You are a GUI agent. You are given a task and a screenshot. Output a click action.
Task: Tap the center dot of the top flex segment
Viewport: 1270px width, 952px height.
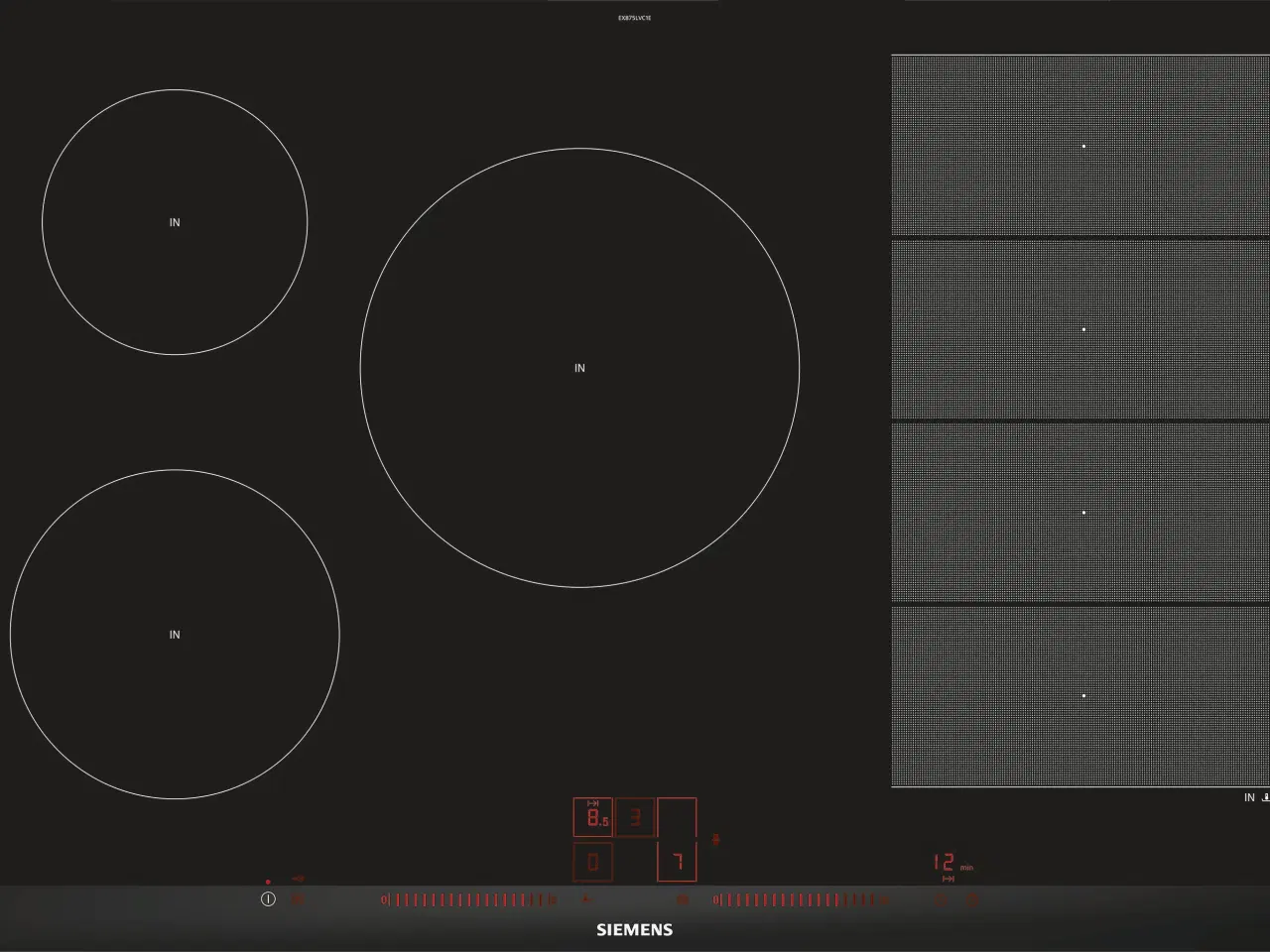click(1083, 146)
